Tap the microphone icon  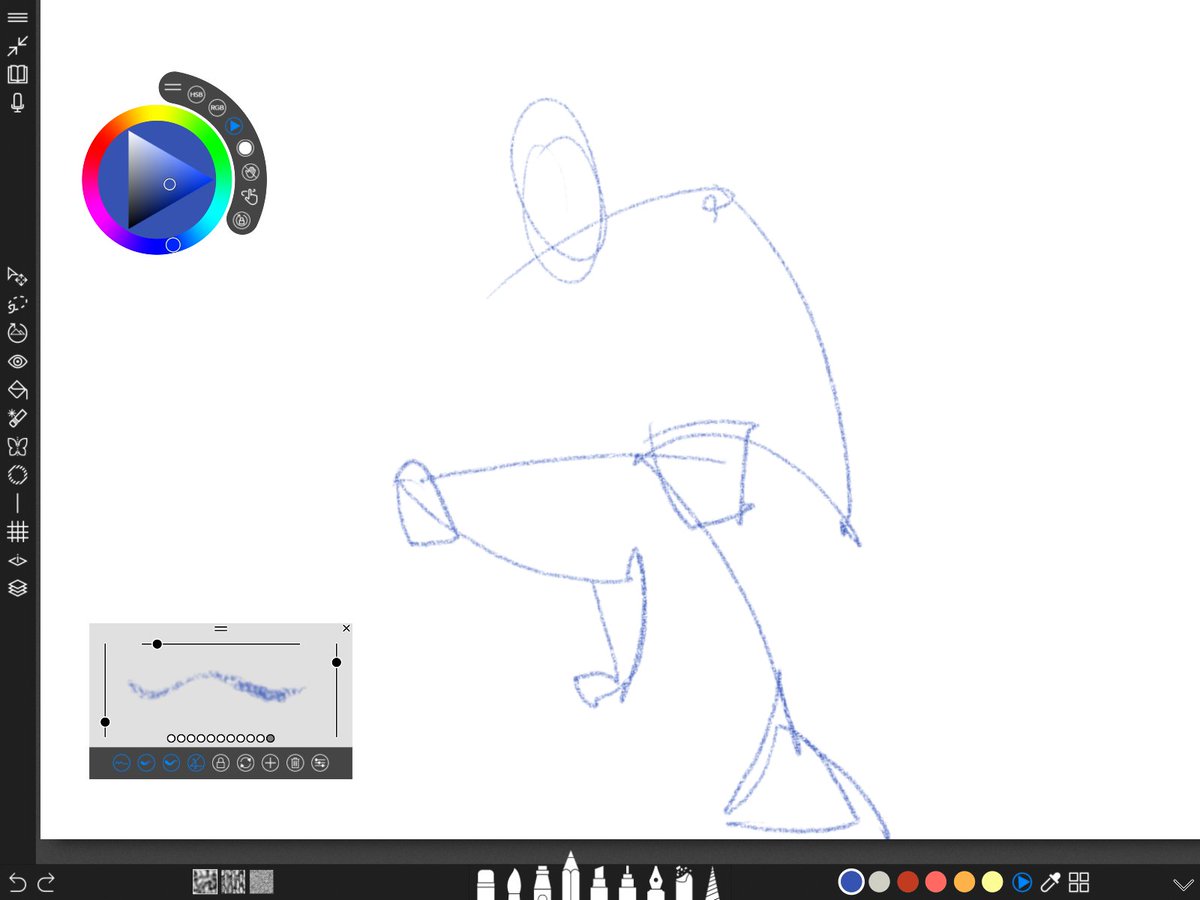[x=18, y=103]
